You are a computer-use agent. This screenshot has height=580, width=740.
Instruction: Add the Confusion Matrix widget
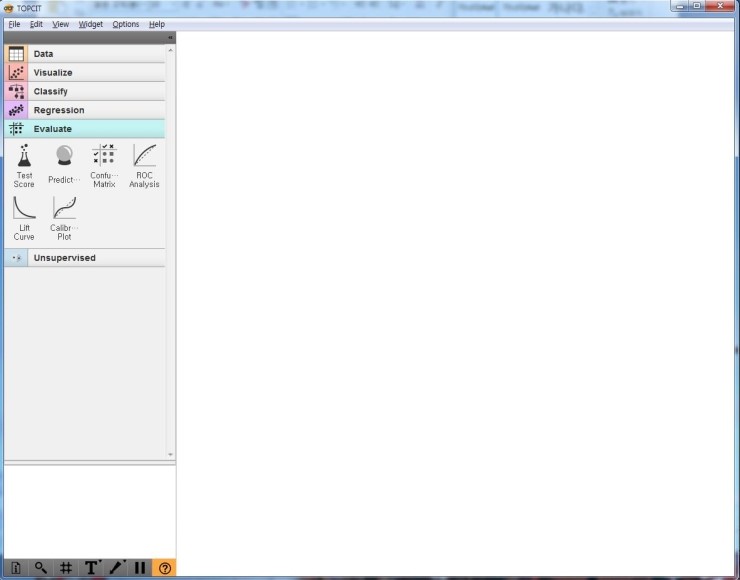[104, 165]
